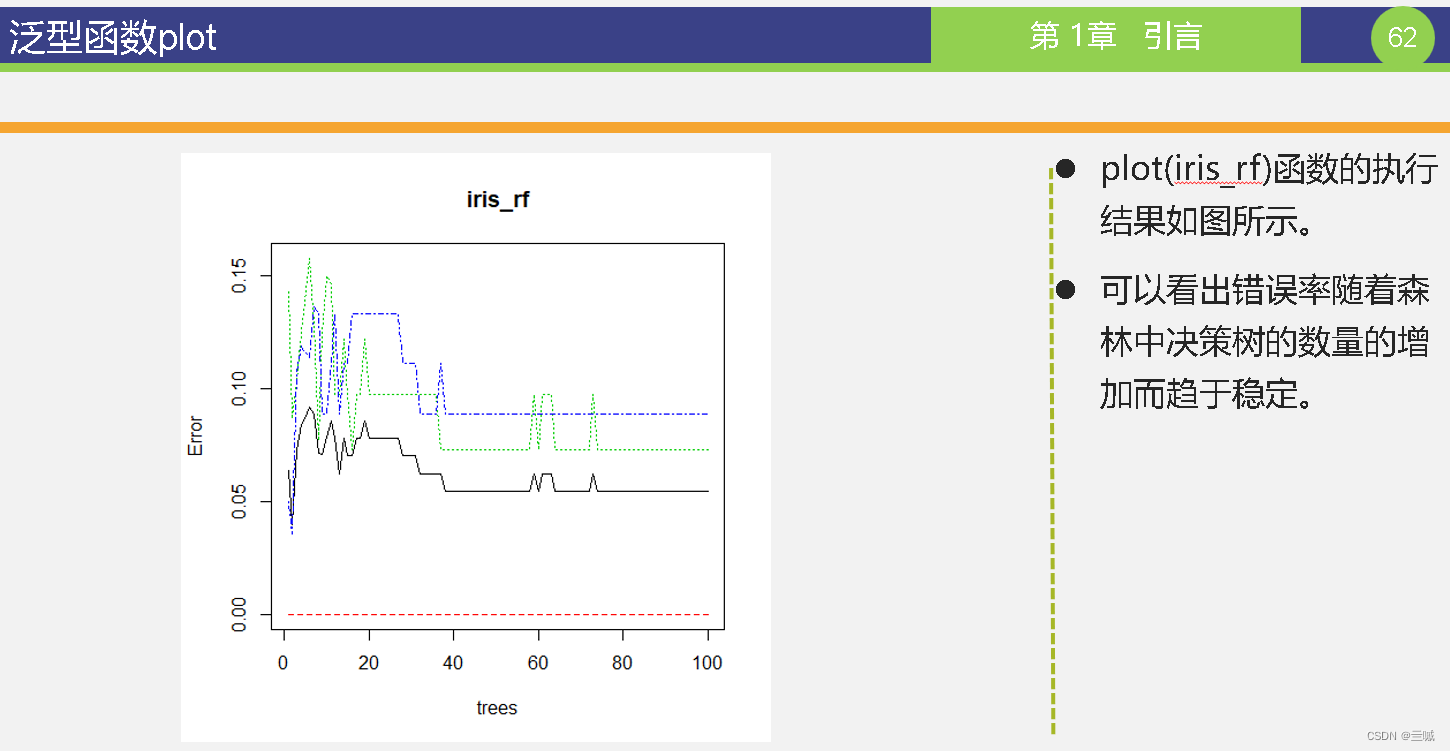Click the chart title 'iris_rf'
This screenshot has width=1450, height=751.
tap(498, 200)
